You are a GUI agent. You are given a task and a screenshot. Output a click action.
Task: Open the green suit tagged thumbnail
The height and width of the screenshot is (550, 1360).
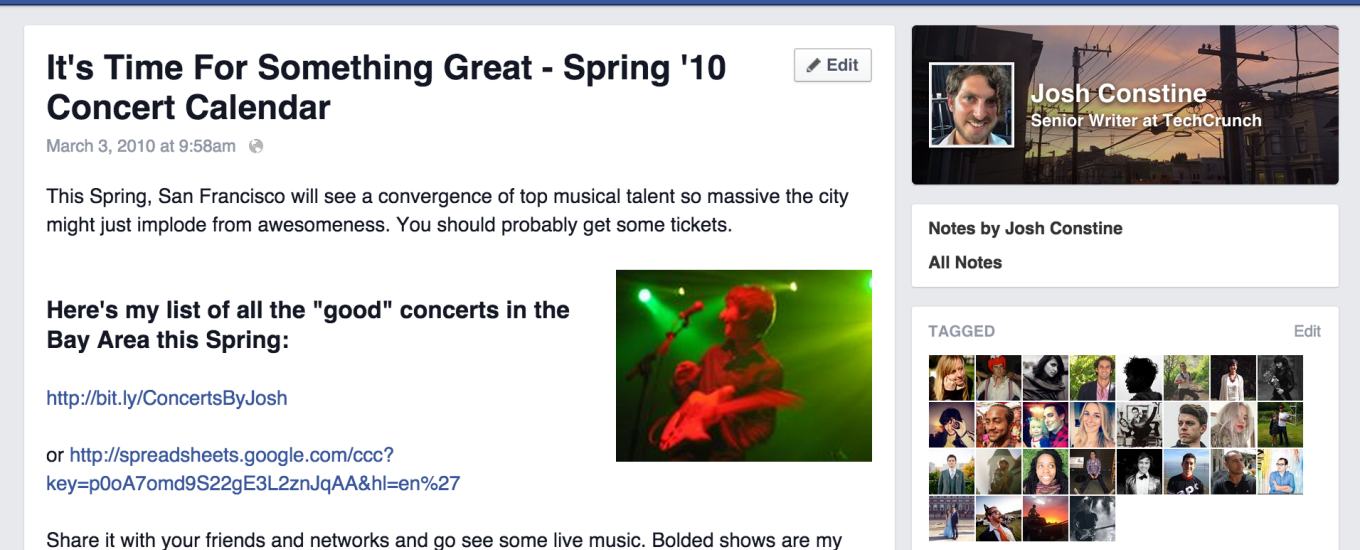point(951,472)
